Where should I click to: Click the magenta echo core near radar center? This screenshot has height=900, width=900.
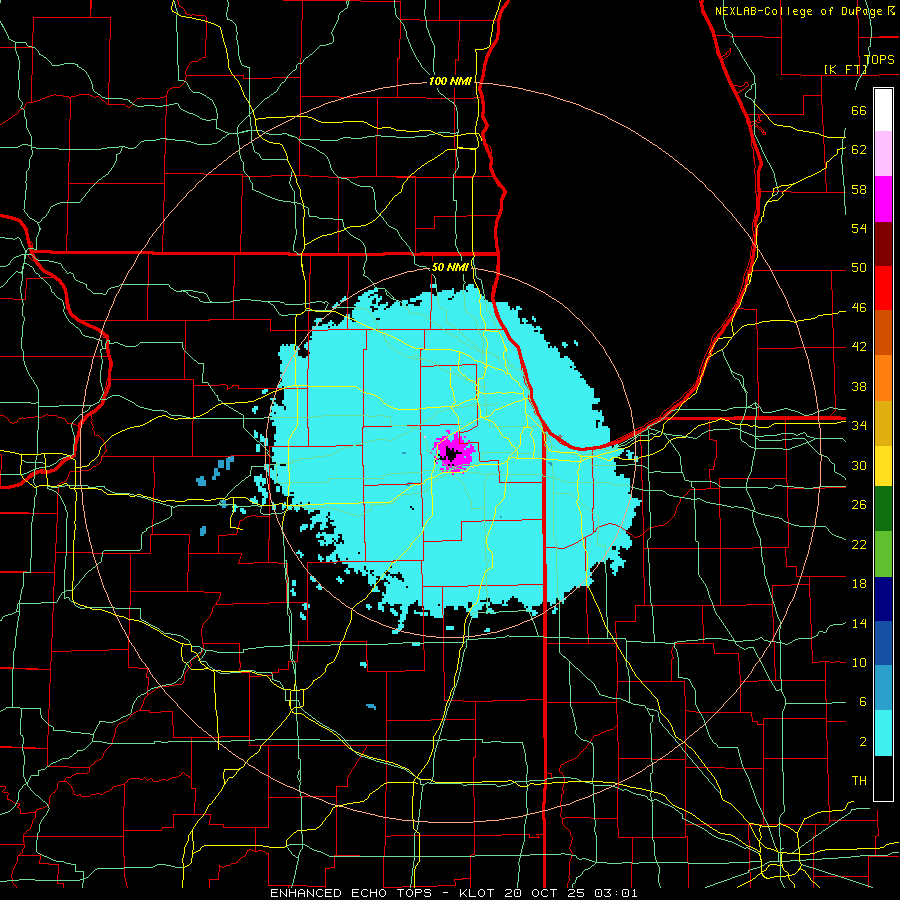point(455,453)
